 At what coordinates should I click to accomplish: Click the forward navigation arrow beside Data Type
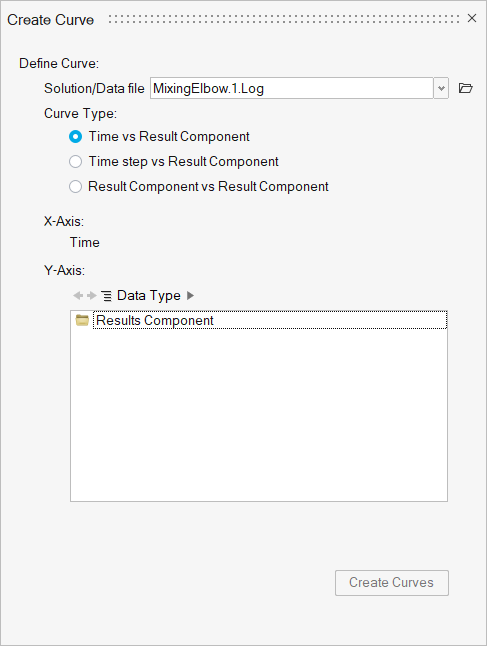pos(92,295)
